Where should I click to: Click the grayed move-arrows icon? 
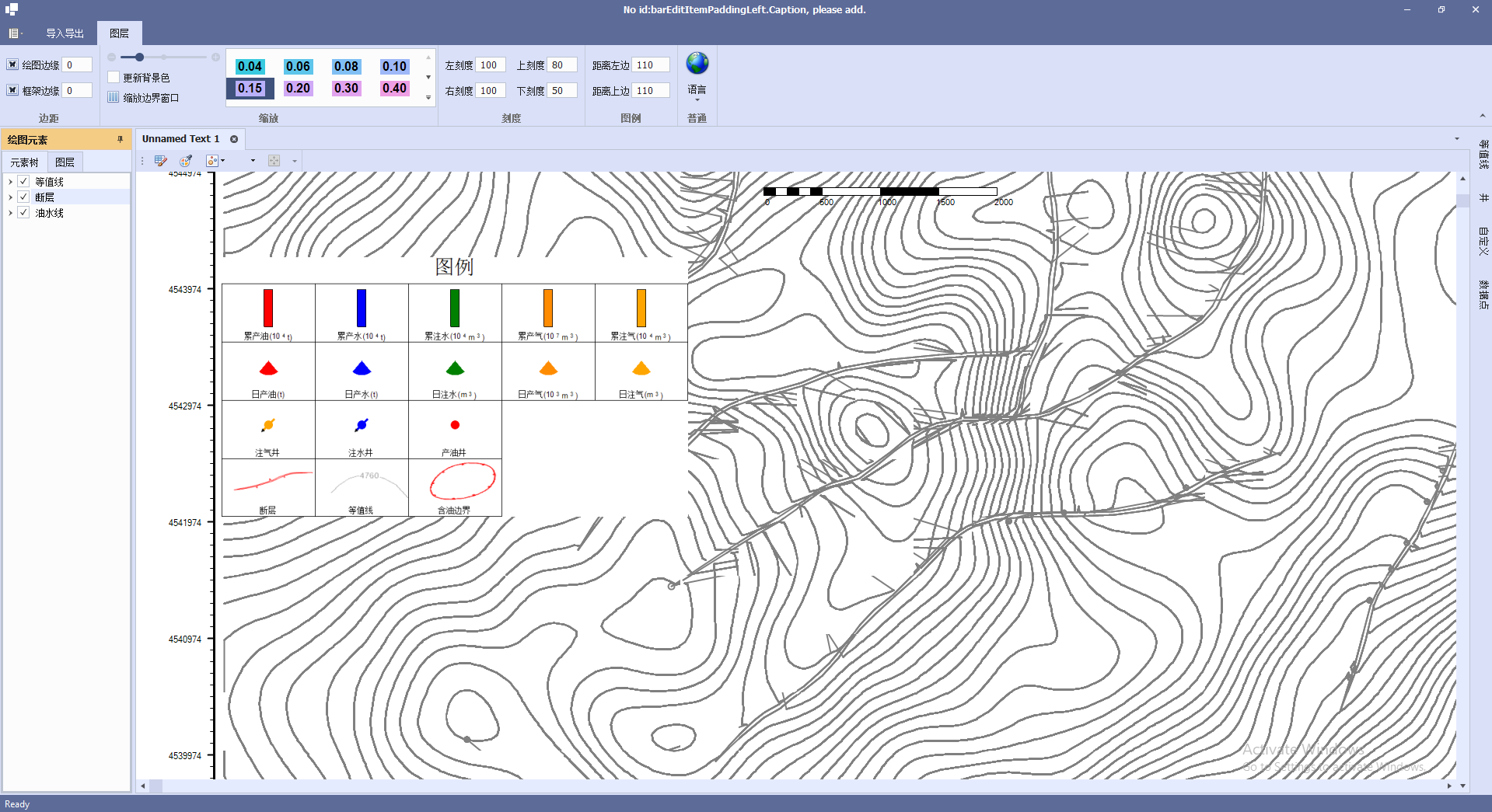point(274,161)
